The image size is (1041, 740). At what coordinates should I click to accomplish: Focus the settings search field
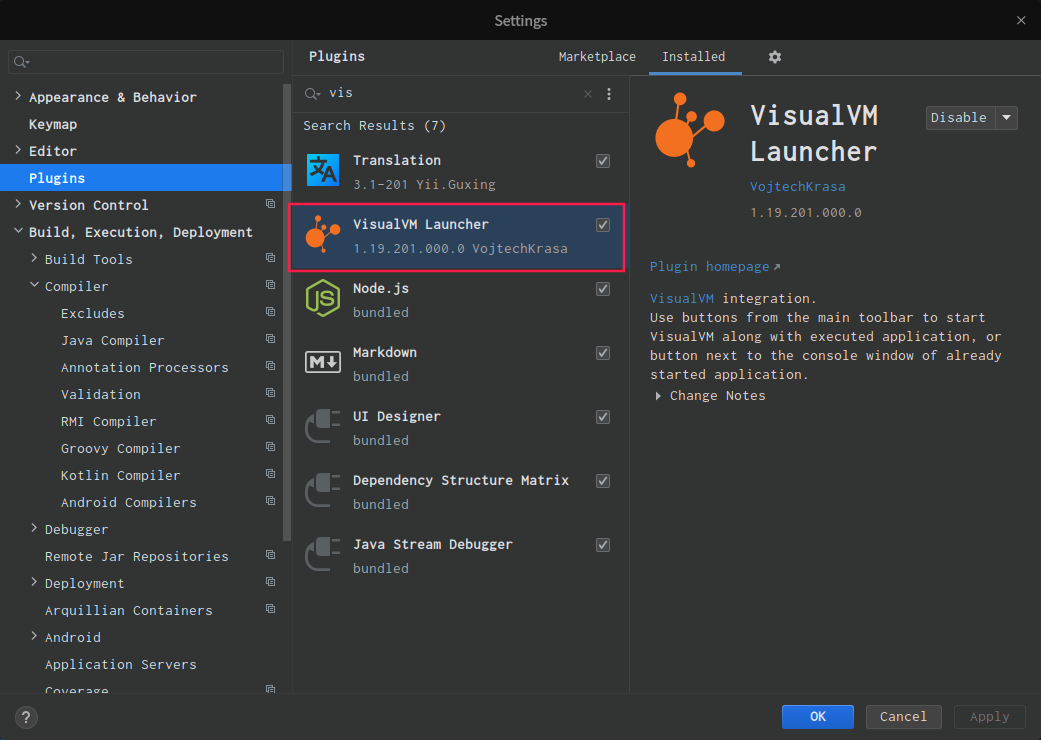click(x=146, y=62)
